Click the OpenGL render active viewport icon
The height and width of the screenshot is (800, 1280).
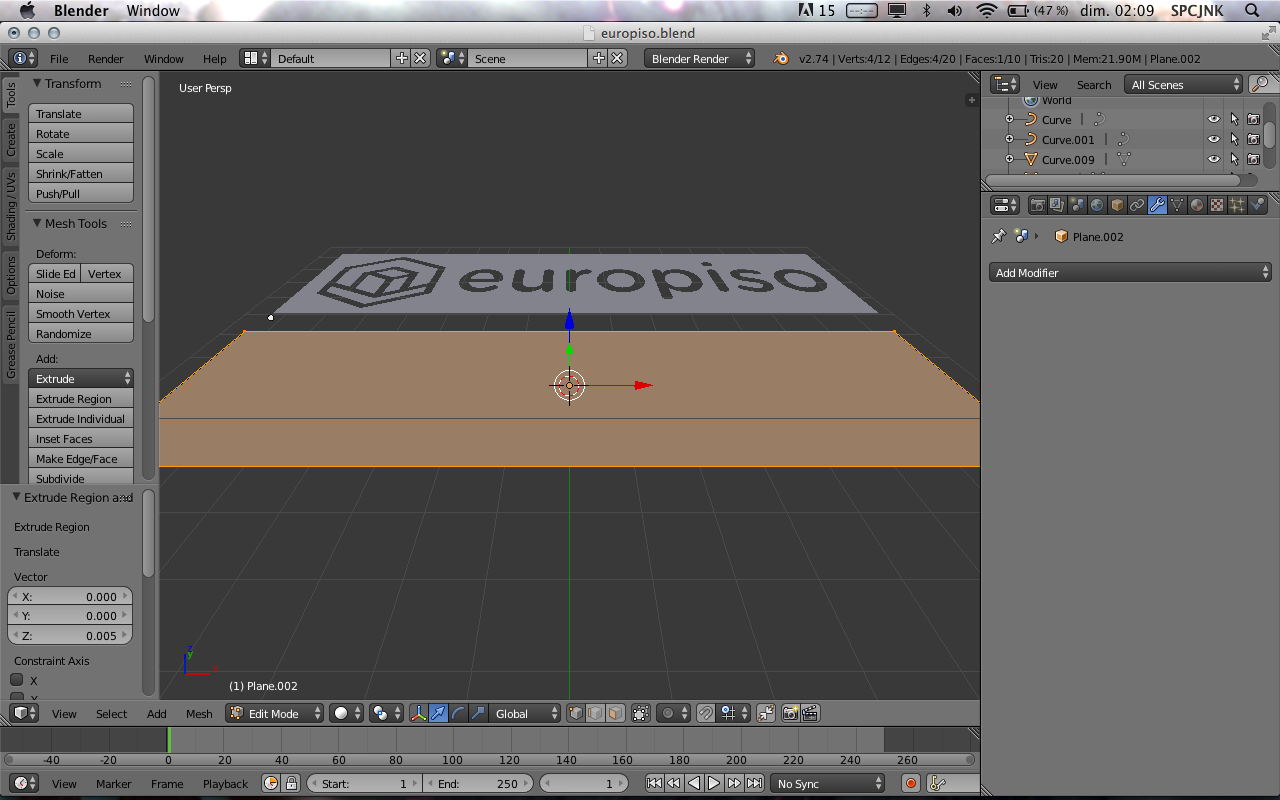(x=790, y=713)
